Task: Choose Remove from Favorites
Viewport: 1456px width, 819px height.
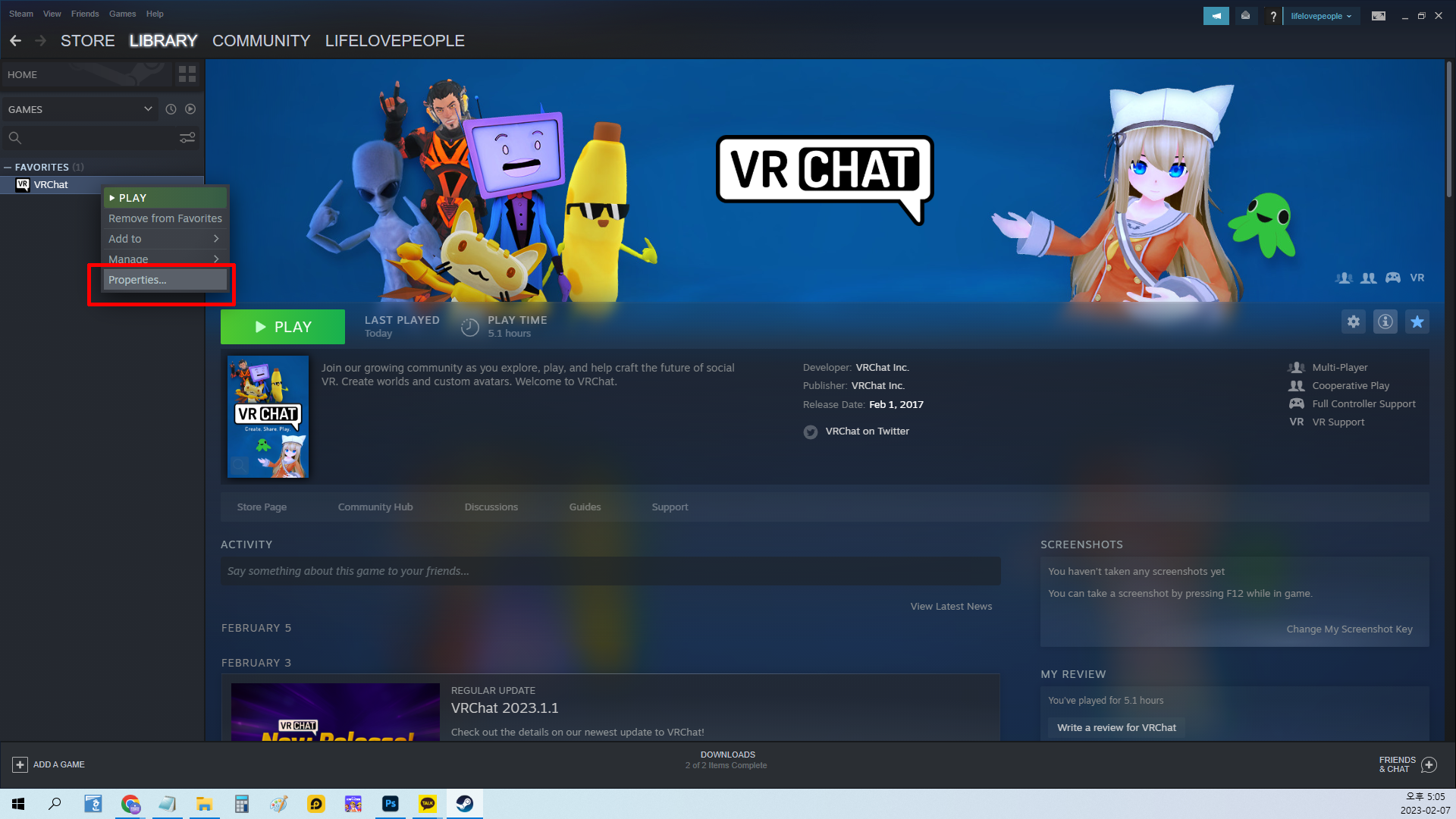Action: tap(165, 218)
